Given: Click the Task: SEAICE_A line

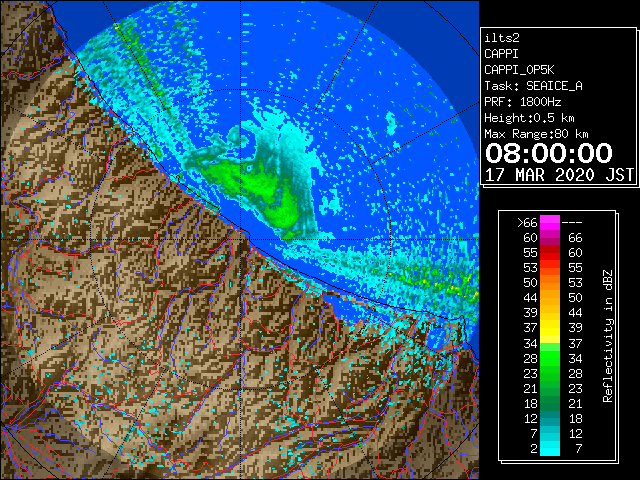Looking at the screenshot, I should 533,86.
